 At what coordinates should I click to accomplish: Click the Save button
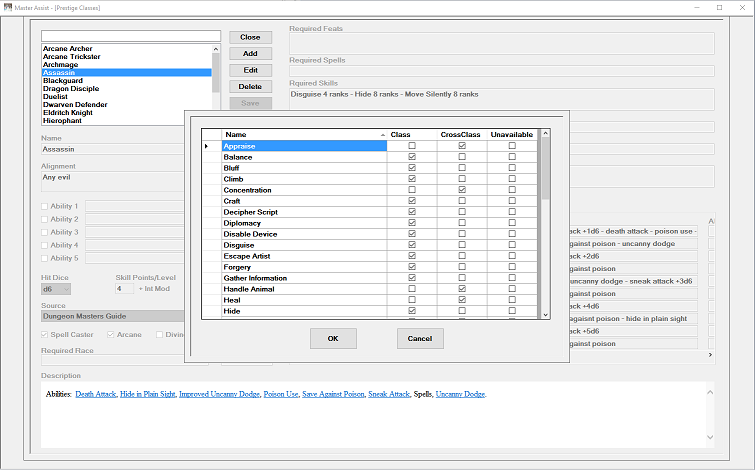250,103
